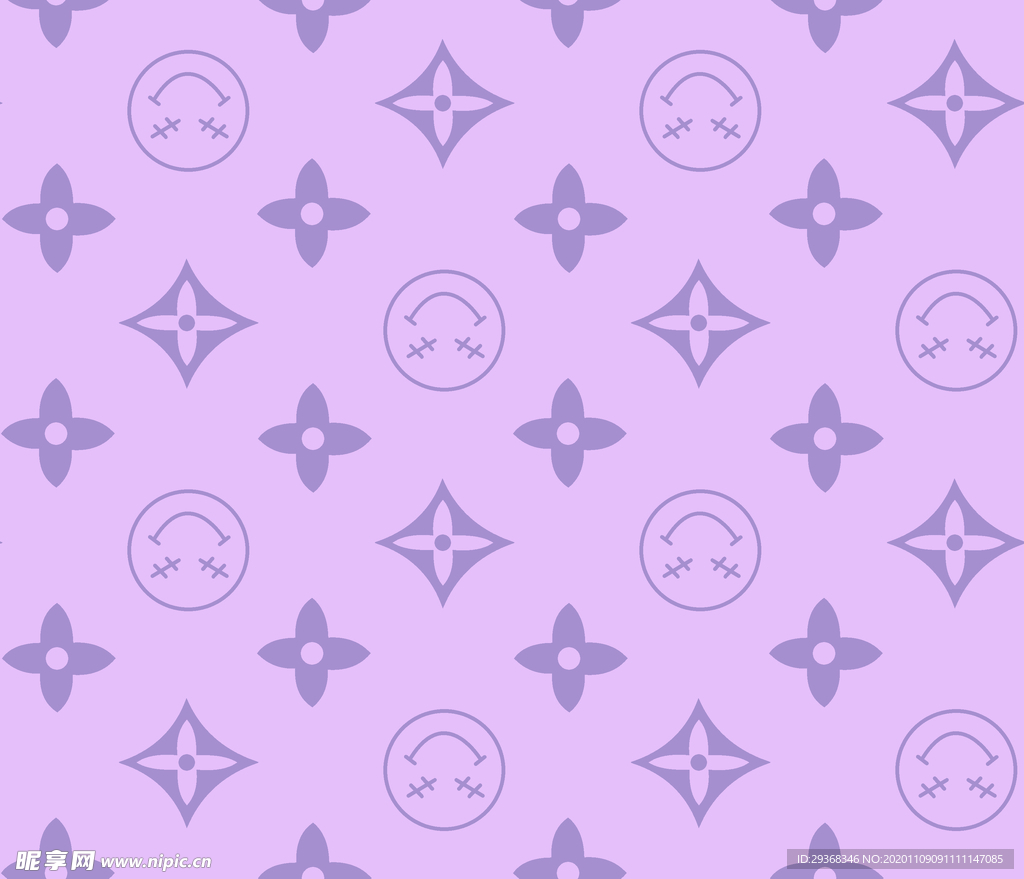Select the four-petal flower directly above the center smiley
1024x879 pixels.
pyautogui.click(x=313, y=213)
